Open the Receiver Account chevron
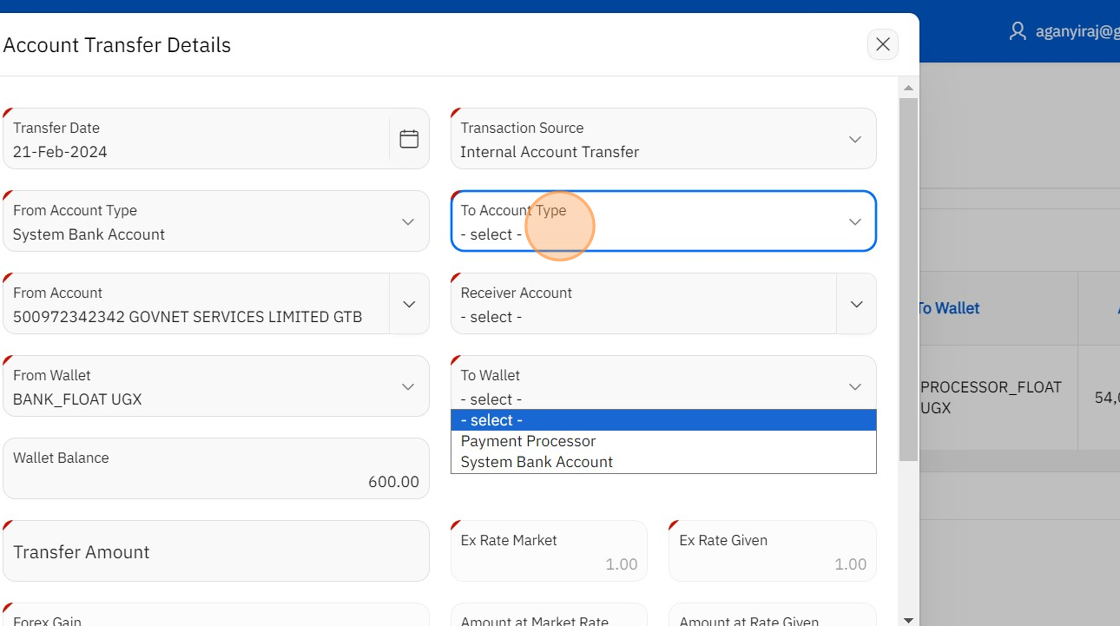Screen dimensions: 1120x626 [x=856, y=304]
